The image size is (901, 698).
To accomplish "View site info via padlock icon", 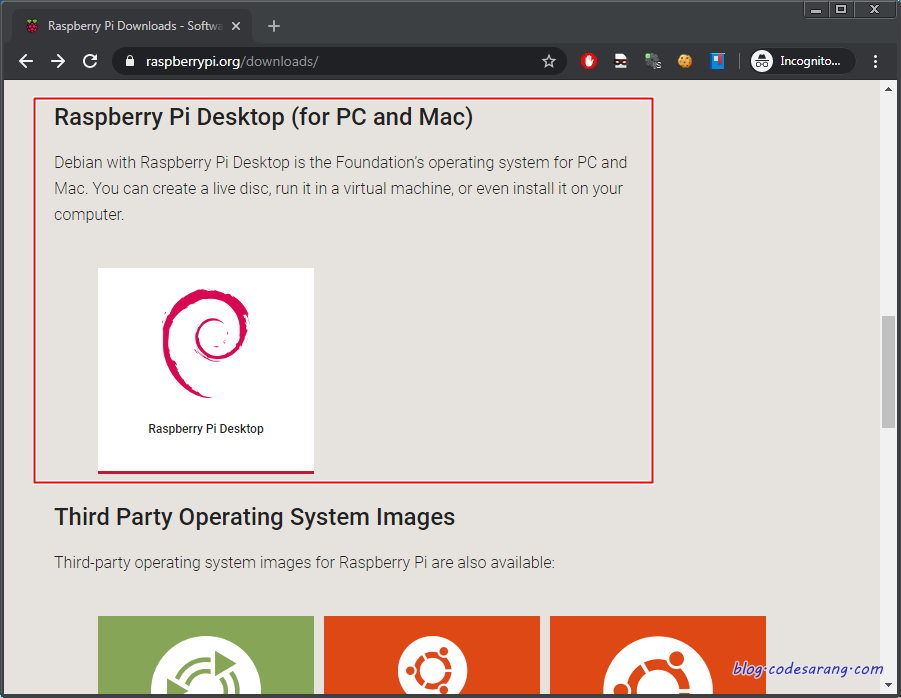I will [130, 61].
